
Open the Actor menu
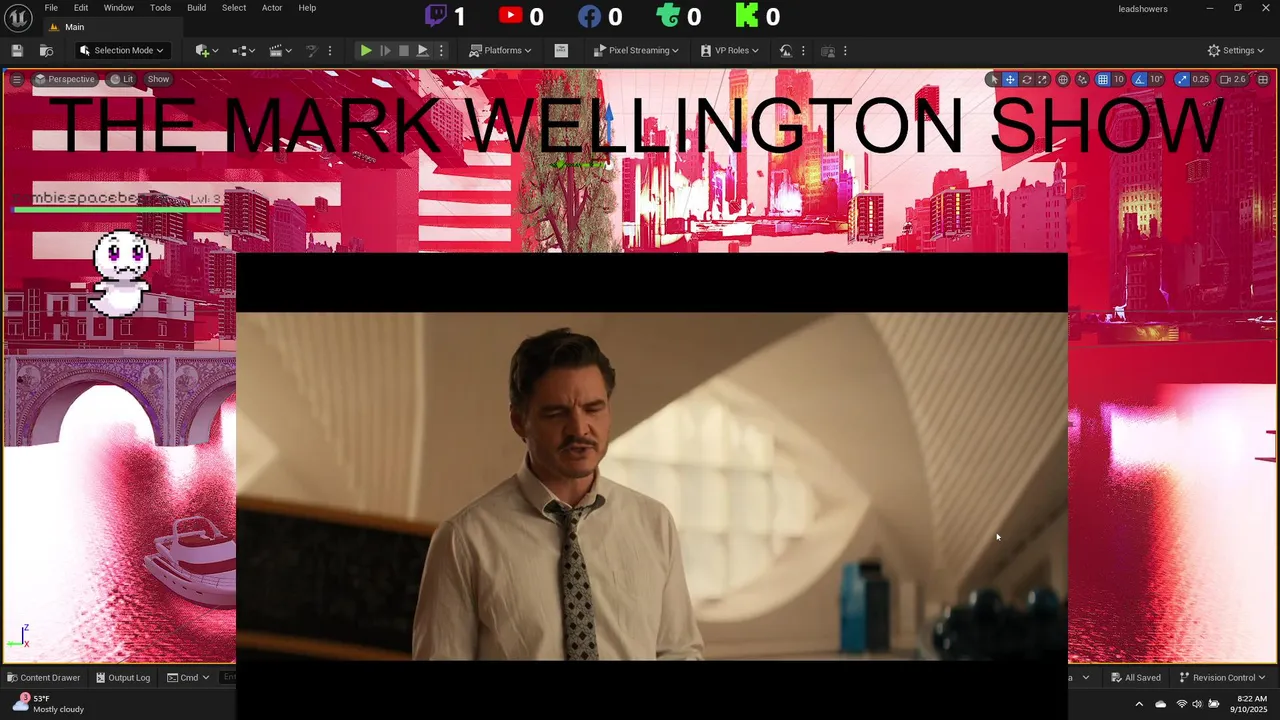[x=272, y=8]
